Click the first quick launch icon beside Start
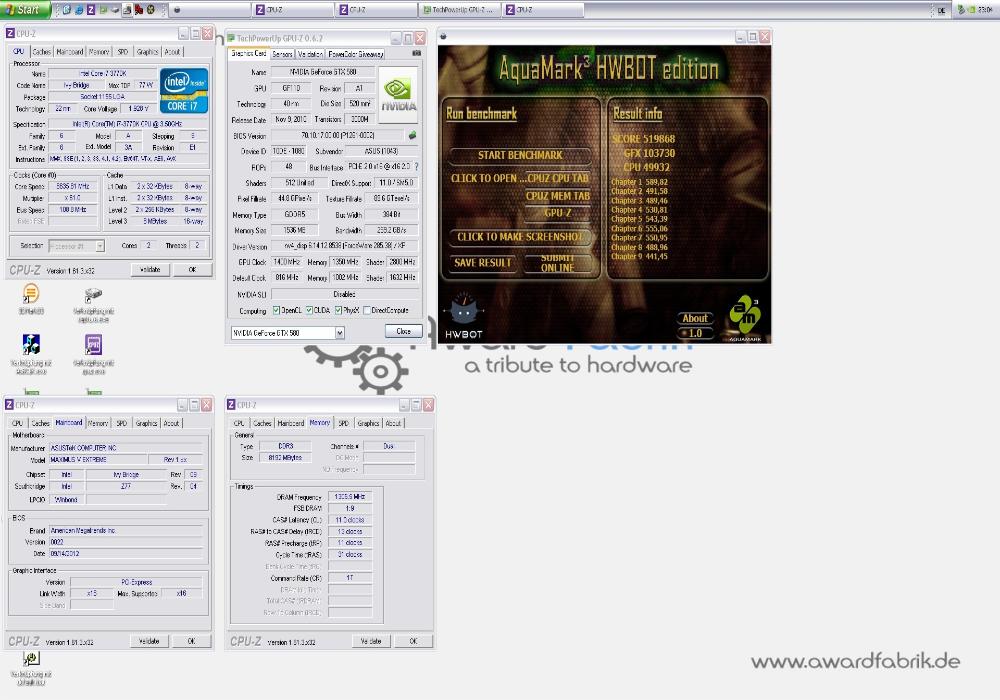 [67, 10]
